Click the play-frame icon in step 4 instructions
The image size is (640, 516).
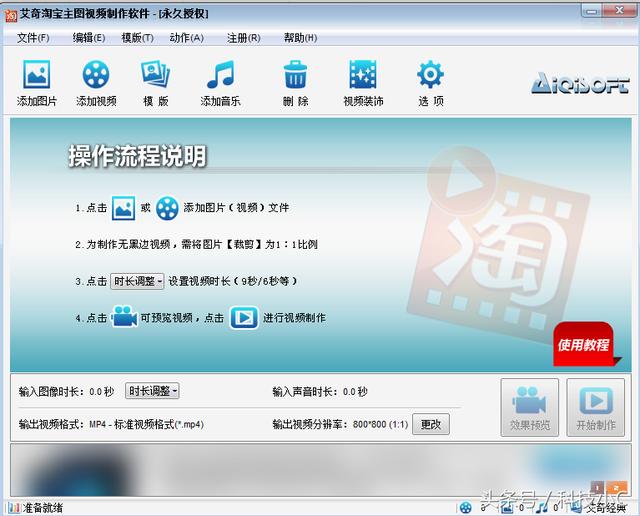(244, 318)
